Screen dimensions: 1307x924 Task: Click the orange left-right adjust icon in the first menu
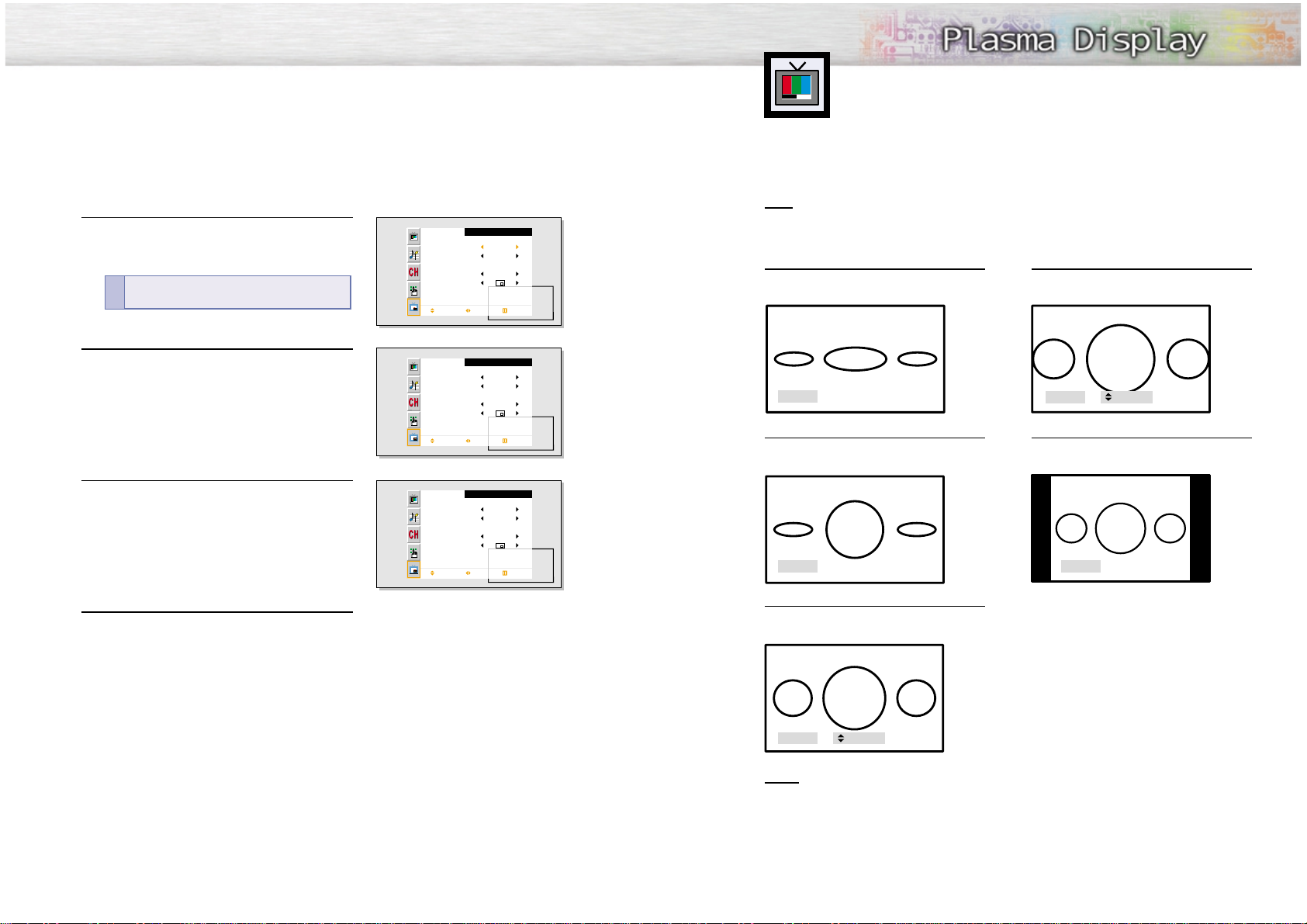[x=469, y=310]
